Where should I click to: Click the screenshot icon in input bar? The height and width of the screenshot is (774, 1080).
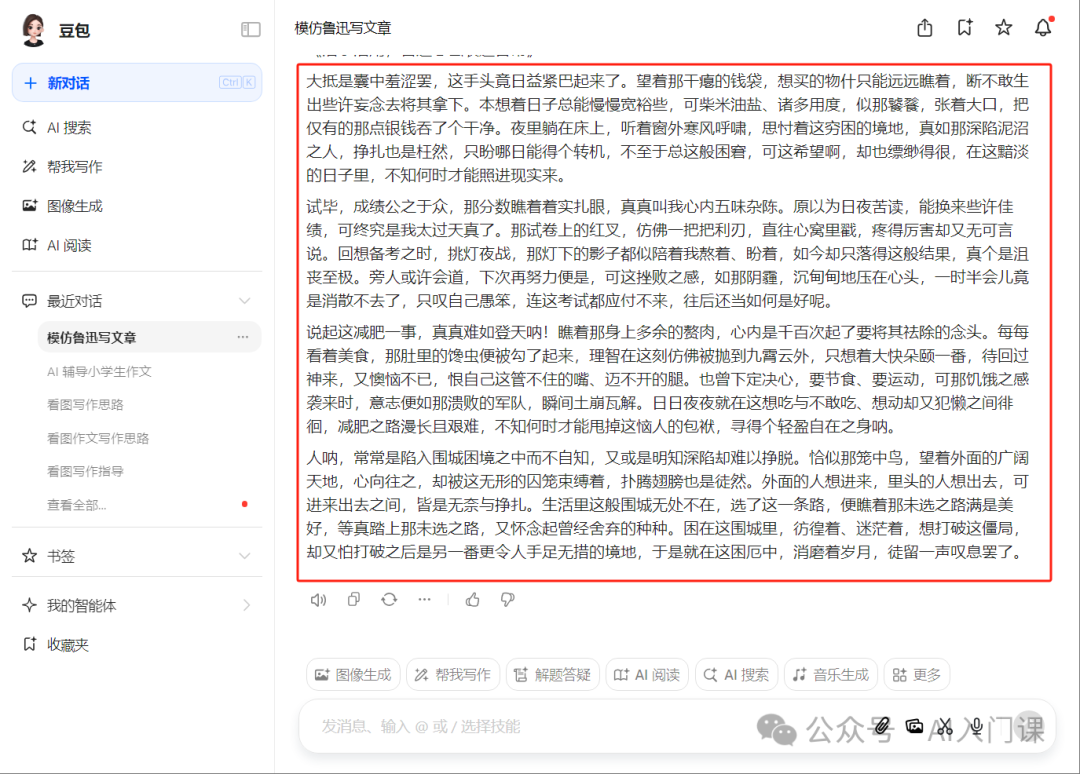914,726
